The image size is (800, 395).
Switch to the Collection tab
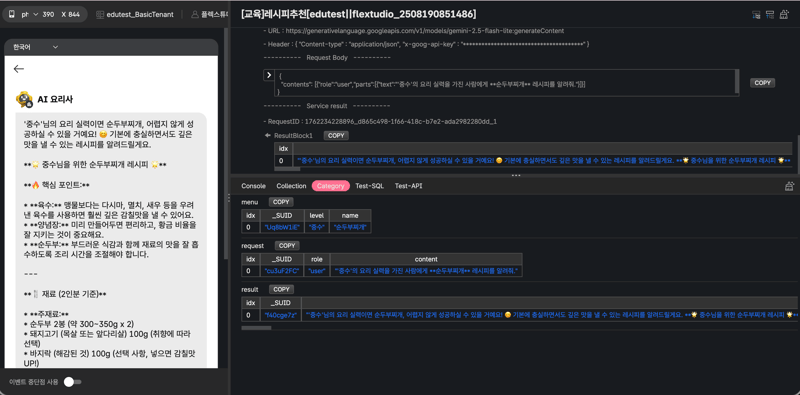click(291, 186)
